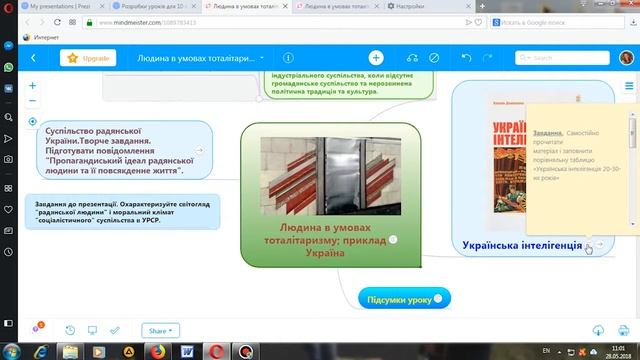Launch Internet Explorer from taskbar
Image resolution: width=640 pixels, height=360 pixels.
41,351
